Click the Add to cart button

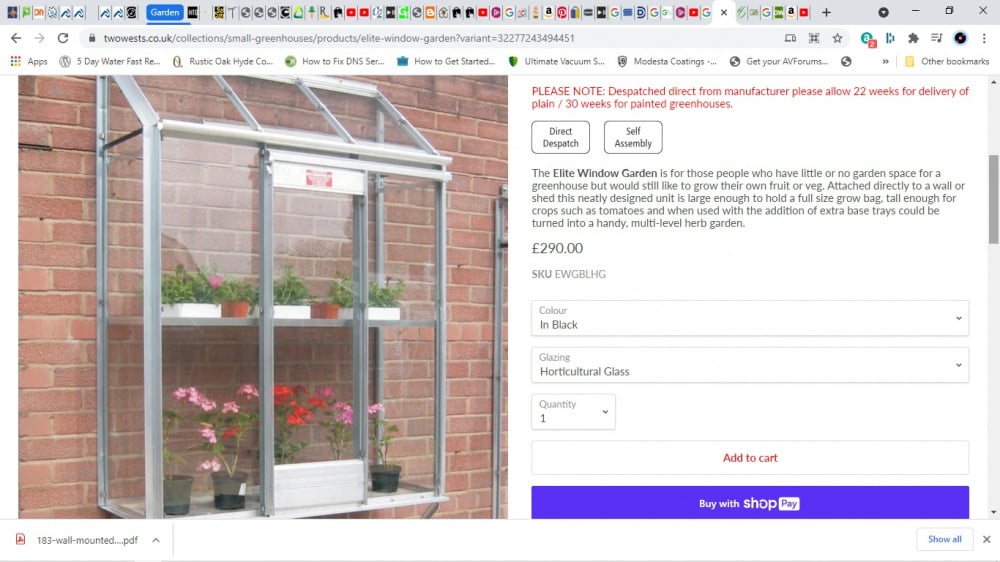pos(749,457)
